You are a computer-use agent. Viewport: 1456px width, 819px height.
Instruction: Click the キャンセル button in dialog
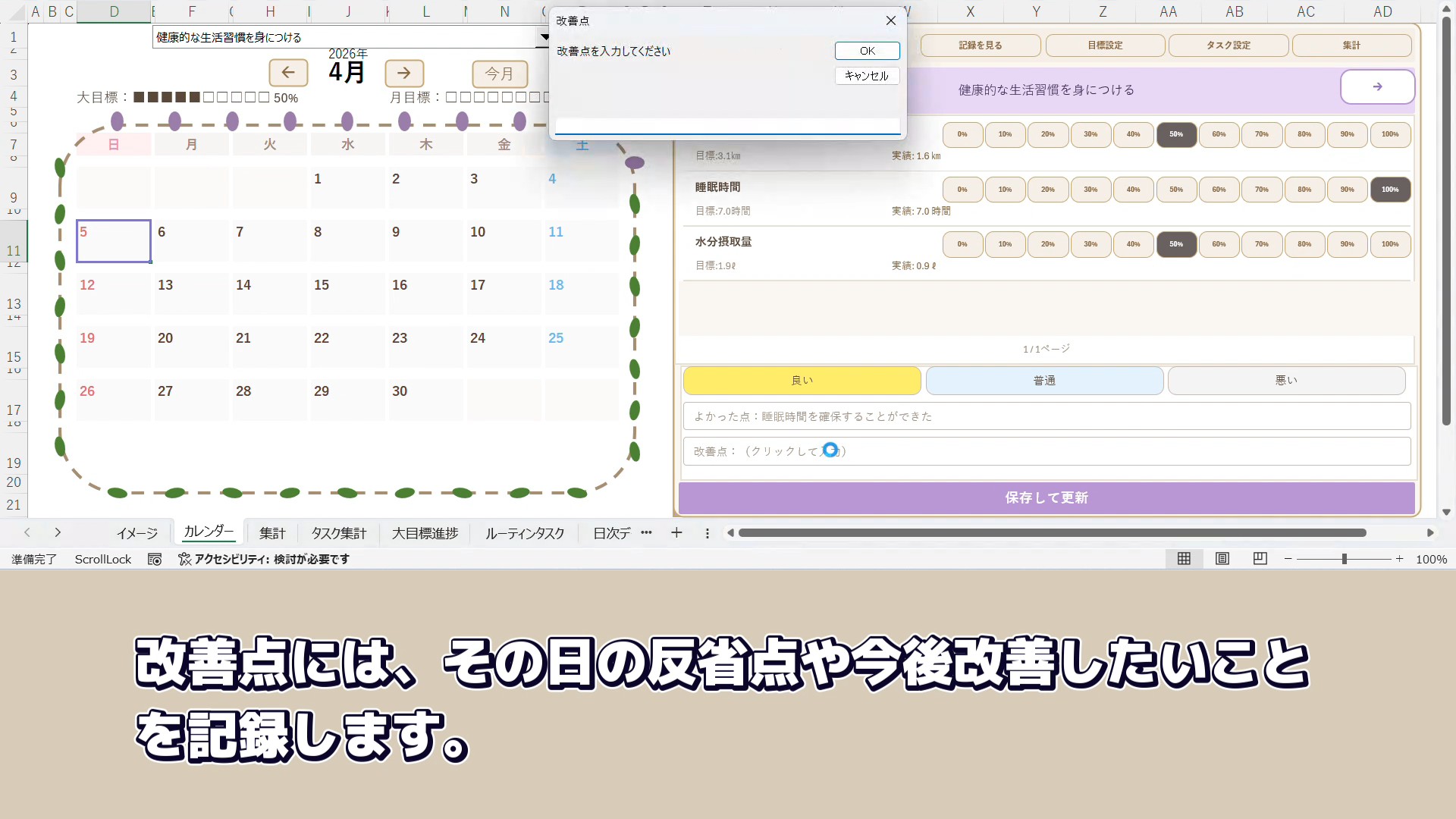(867, 76)
